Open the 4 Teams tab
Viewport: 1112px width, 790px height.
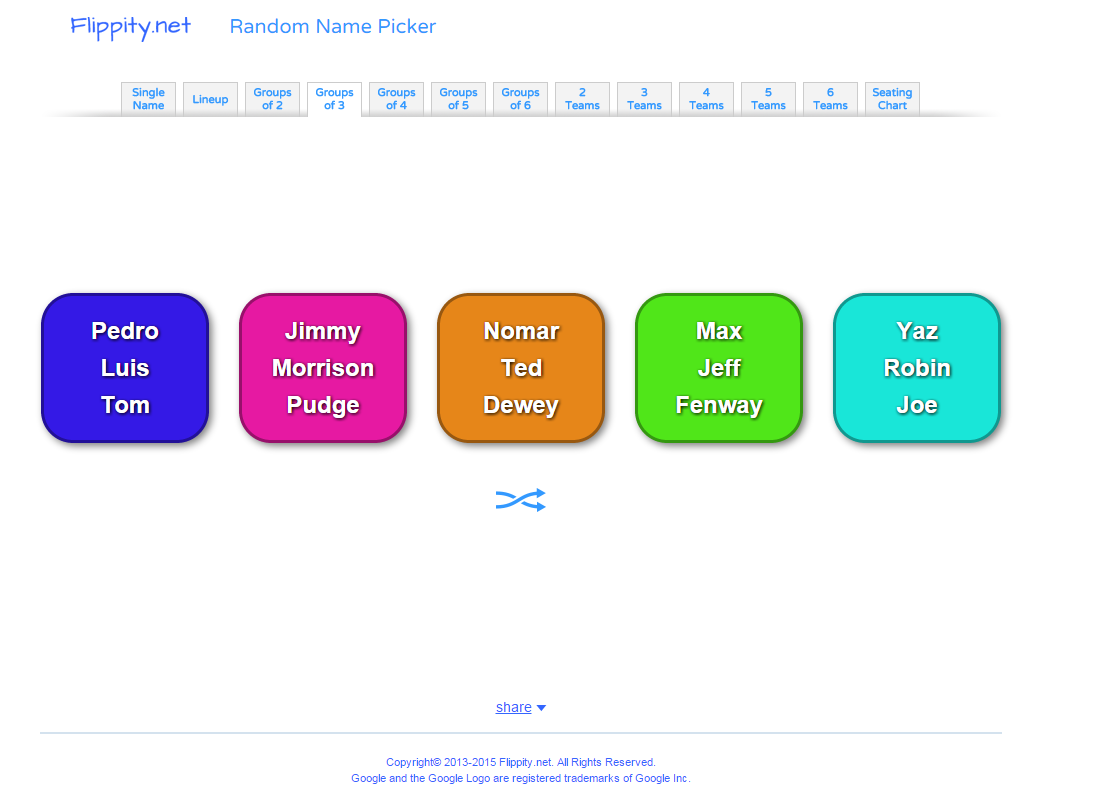[x=706, y=98]
